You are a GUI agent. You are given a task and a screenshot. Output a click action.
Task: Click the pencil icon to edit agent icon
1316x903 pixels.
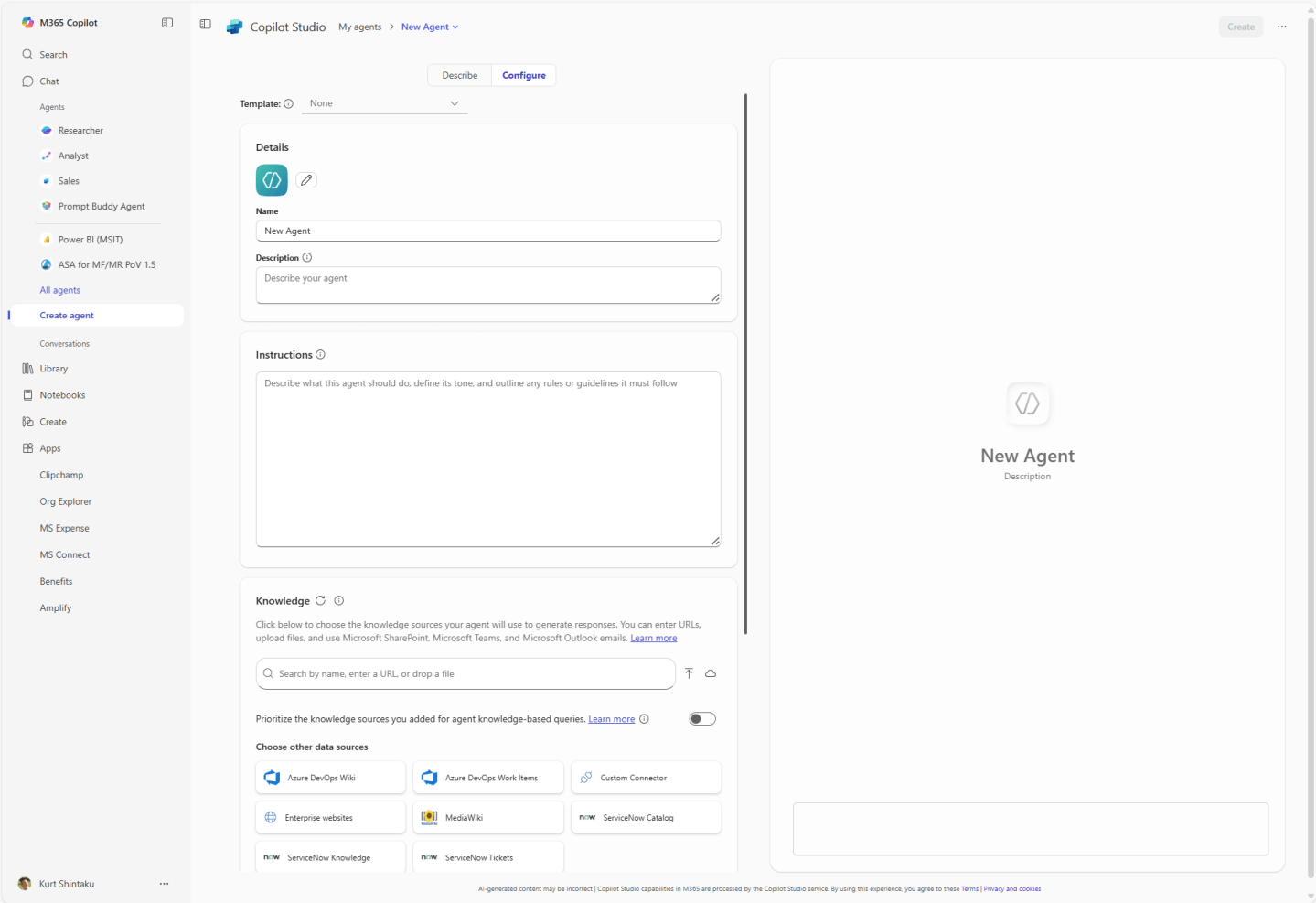tap(305, 180)
